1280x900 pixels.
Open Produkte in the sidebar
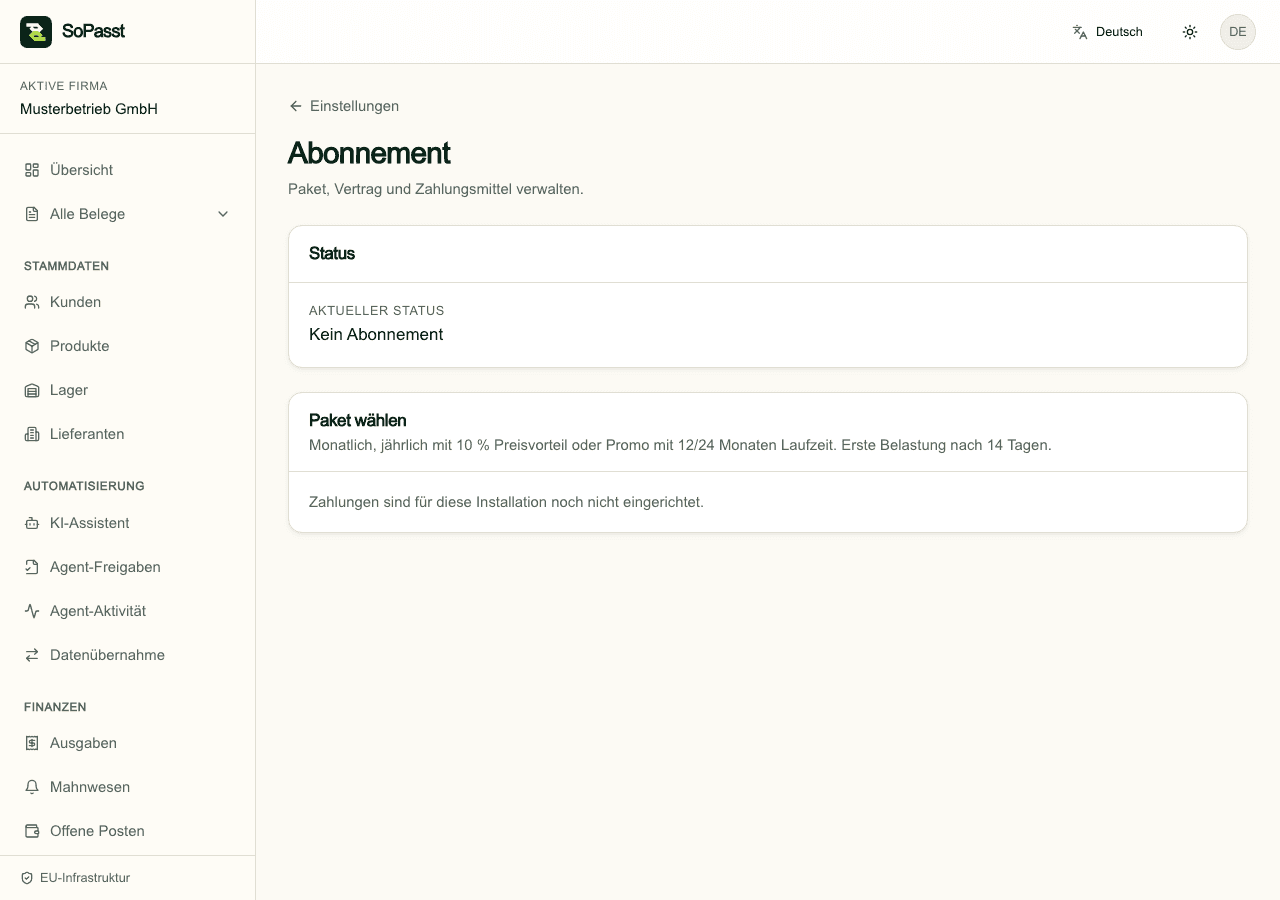pyautogui.click(x=127, y=346)
